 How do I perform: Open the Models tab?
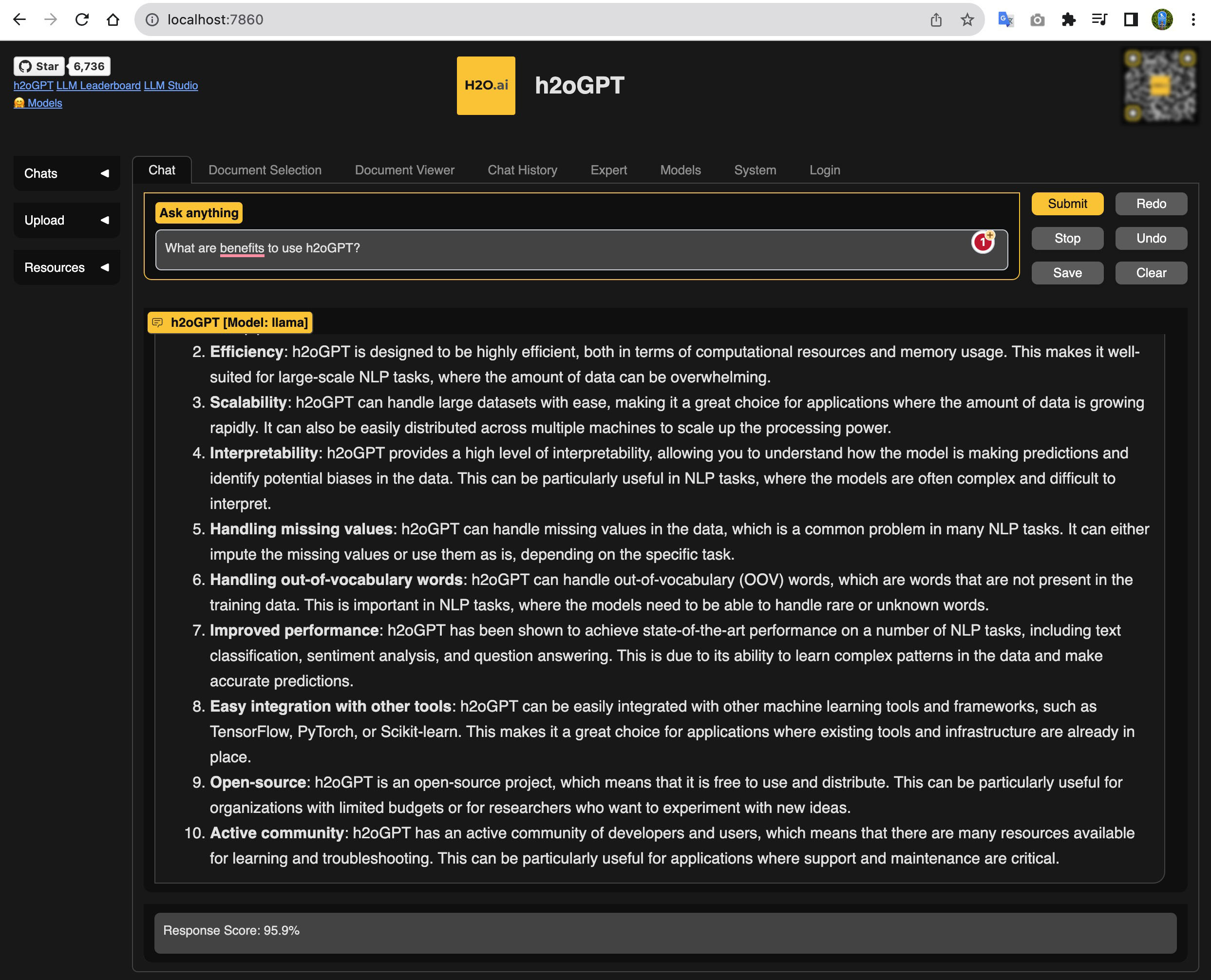click(x=681, y=170)
